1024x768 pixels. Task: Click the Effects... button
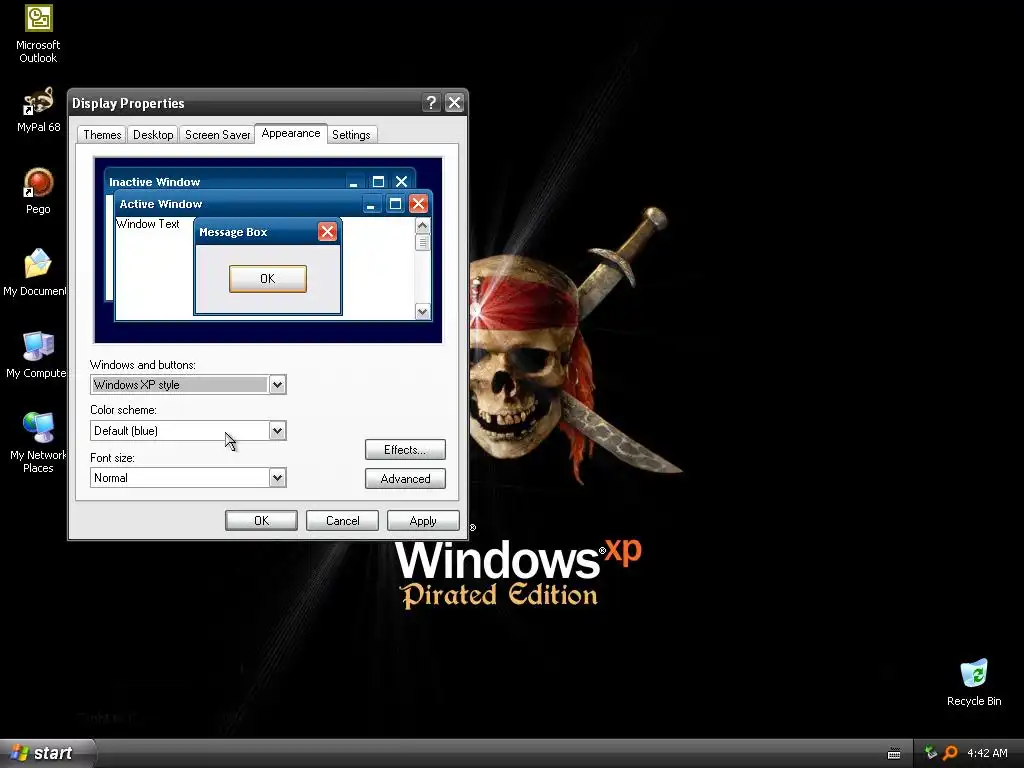(405, 449)
